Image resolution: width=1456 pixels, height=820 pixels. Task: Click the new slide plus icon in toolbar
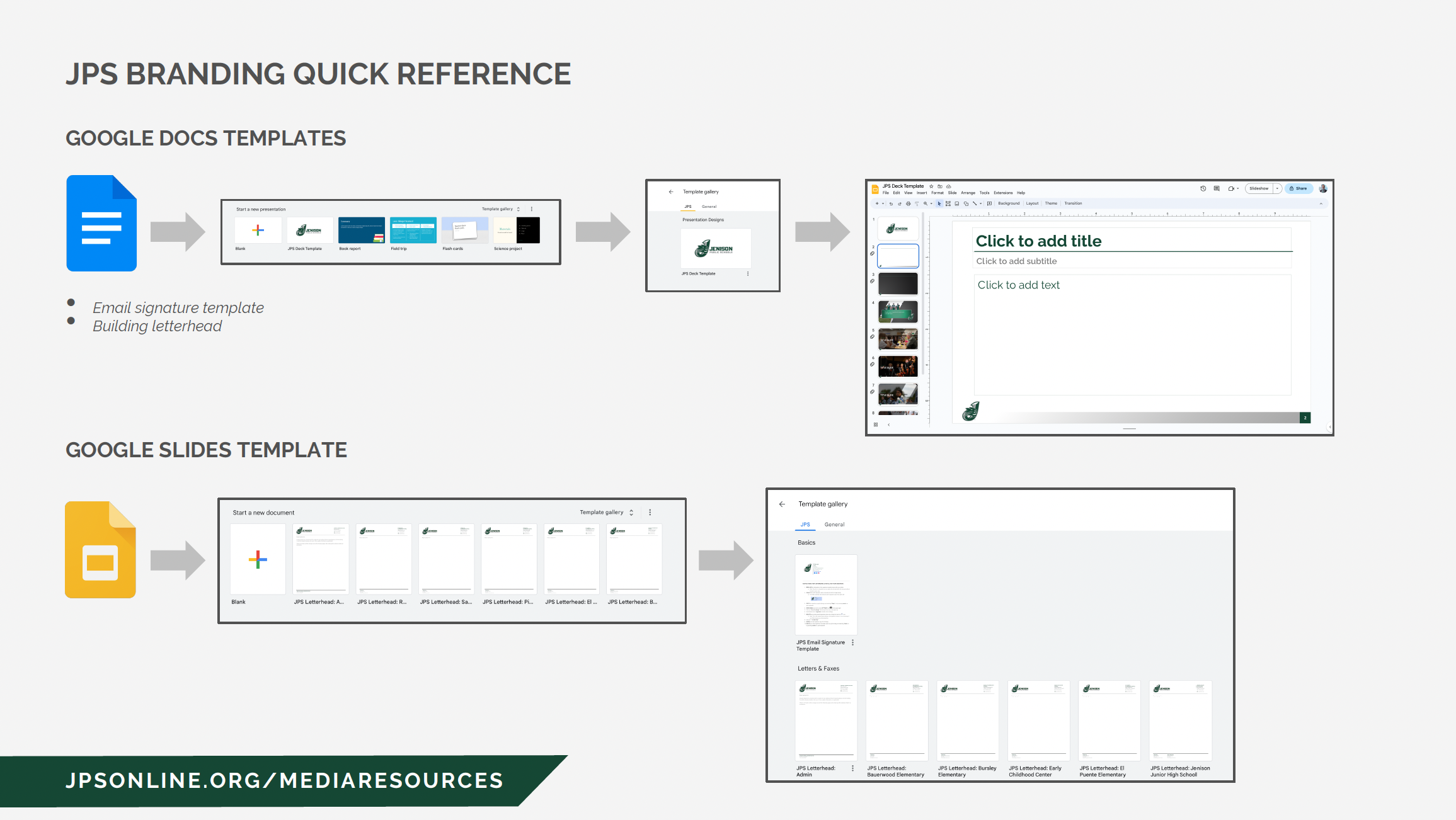877,203
